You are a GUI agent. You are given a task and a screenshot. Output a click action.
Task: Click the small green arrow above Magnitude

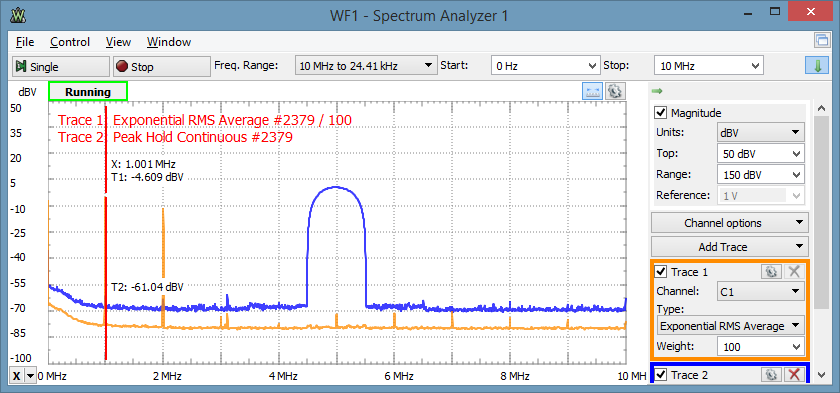[x=657, y=91]
